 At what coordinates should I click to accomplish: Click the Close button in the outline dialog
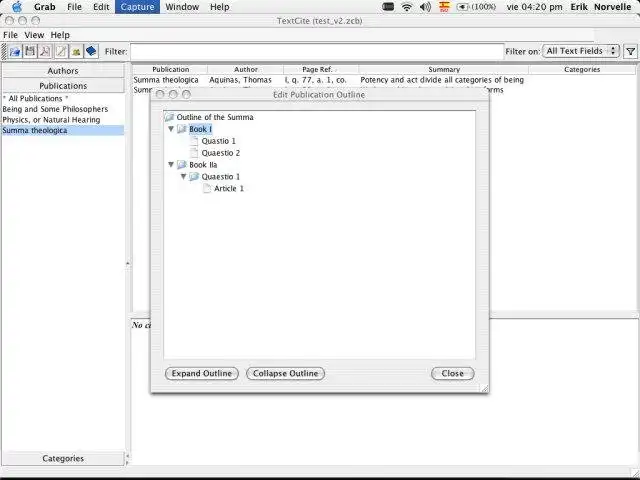[x=453, y=373]
